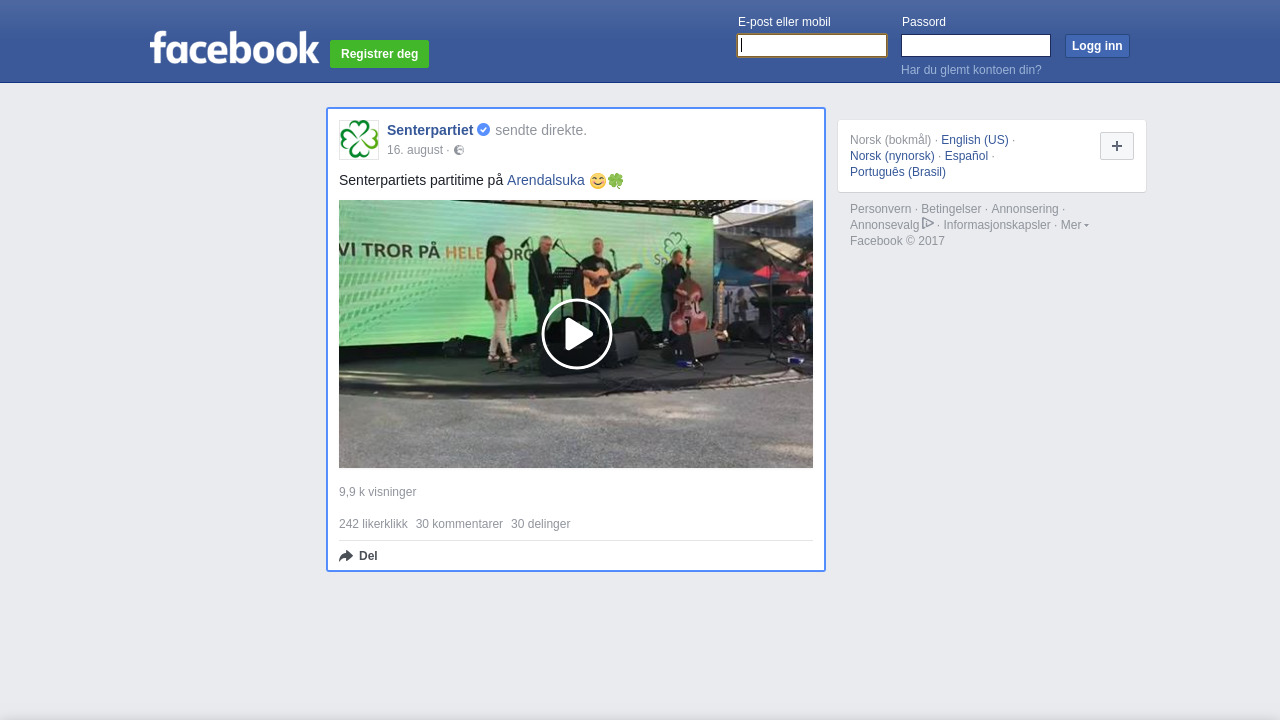Switch language to English (US)
1280x720 pixels.
[974, 140]
